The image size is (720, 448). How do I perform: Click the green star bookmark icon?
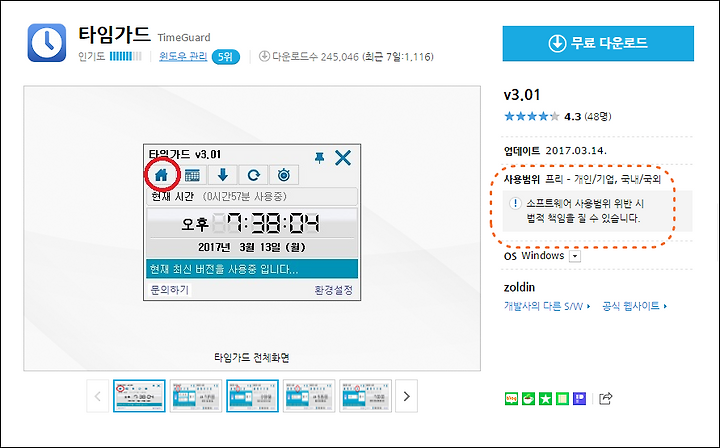tap(546, 398)
